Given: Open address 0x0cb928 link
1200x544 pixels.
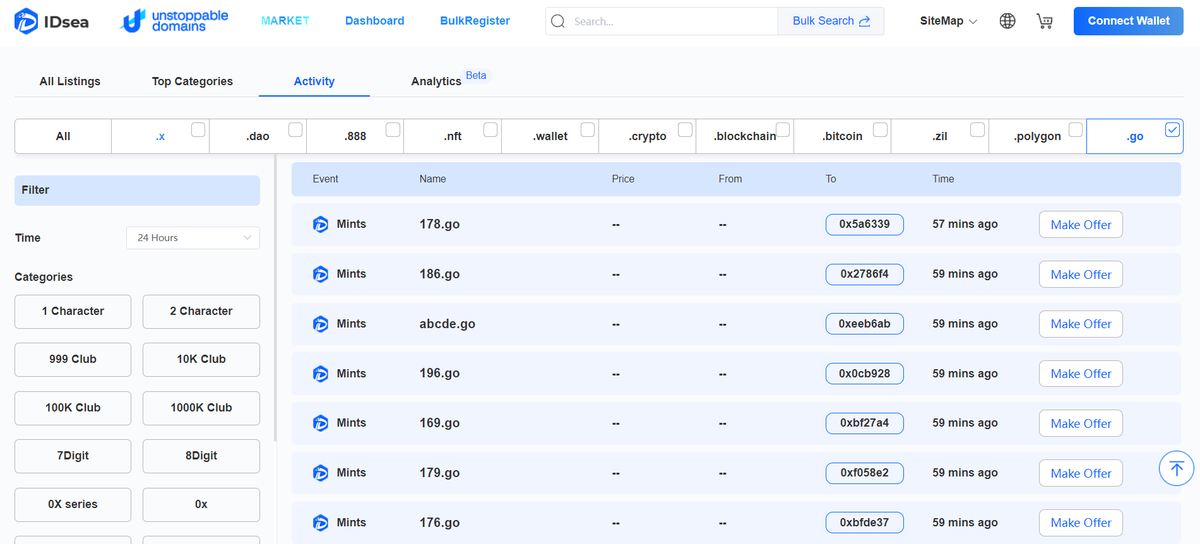Looking at the screenshot, I should (865, 373).
